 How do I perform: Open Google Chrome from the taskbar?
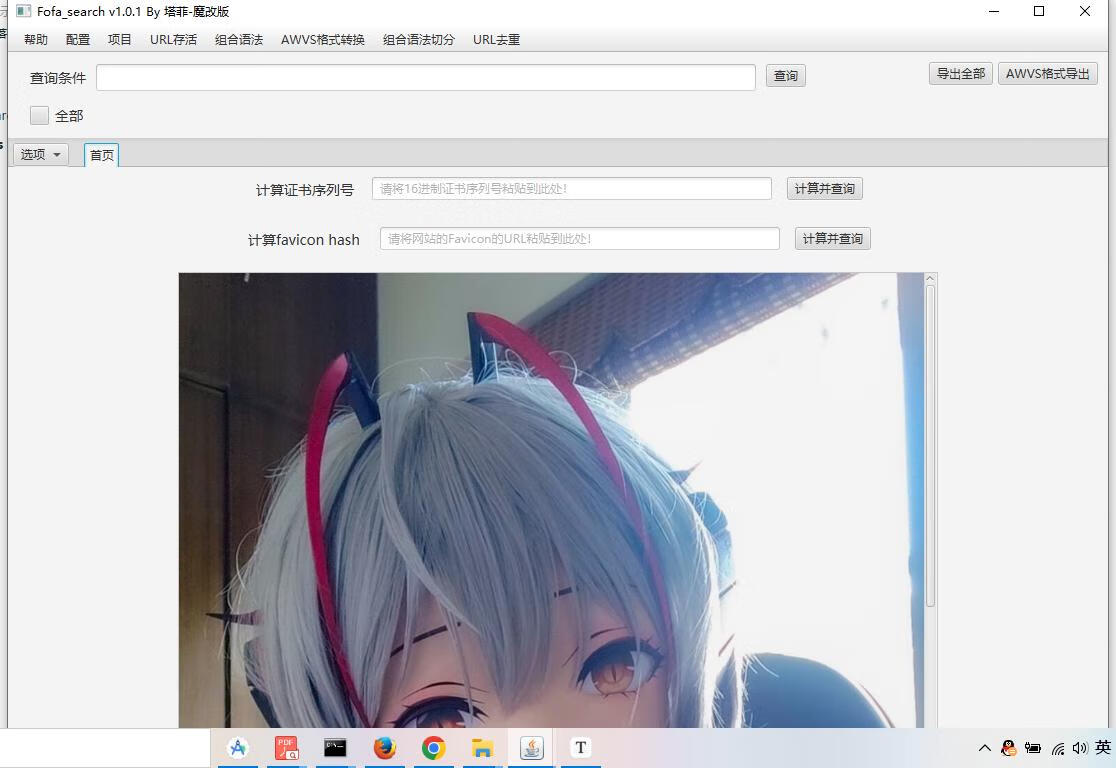pos(433,747)
